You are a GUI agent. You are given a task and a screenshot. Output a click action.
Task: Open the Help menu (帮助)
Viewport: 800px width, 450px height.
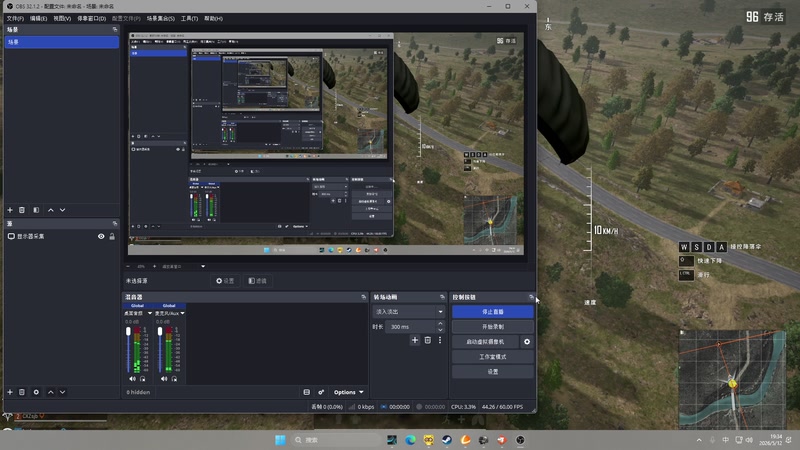pyautogui.click(x=213, y=18)
